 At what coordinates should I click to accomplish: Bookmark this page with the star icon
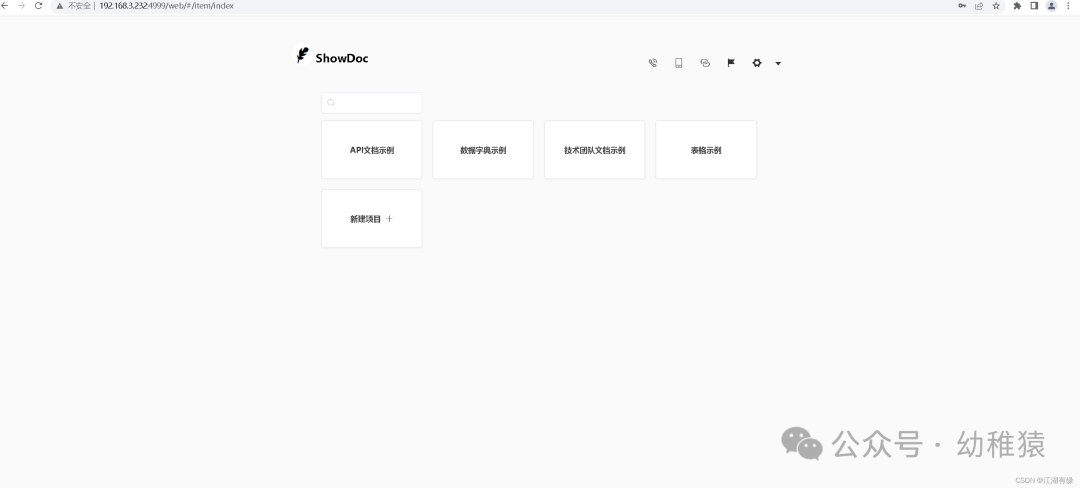pyautogui.click(x=996, y=6)
